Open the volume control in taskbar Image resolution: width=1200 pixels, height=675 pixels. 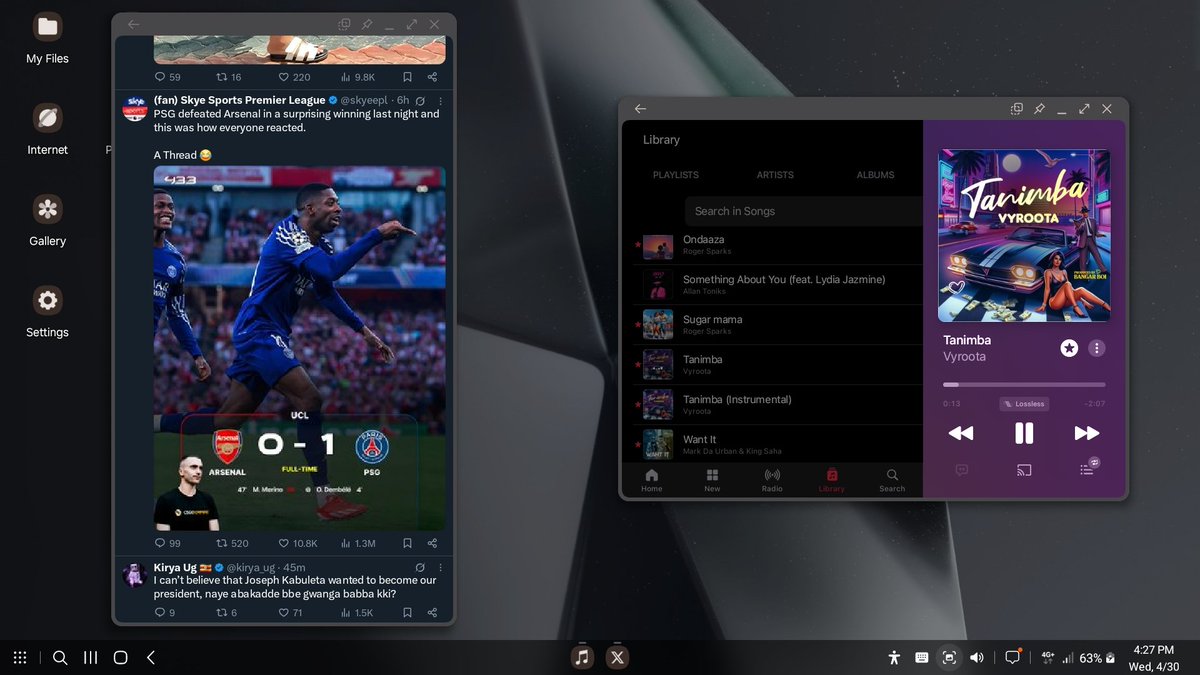point(977,658)
